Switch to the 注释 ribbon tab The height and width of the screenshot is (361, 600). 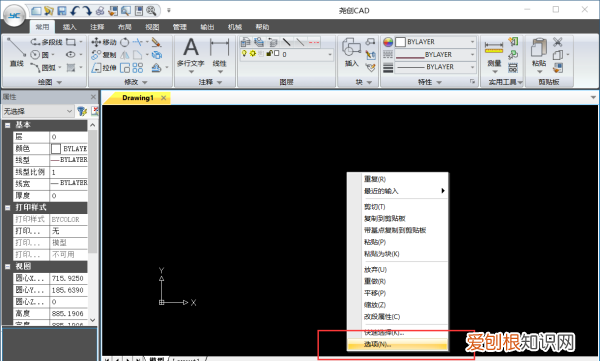pos(97,27)
